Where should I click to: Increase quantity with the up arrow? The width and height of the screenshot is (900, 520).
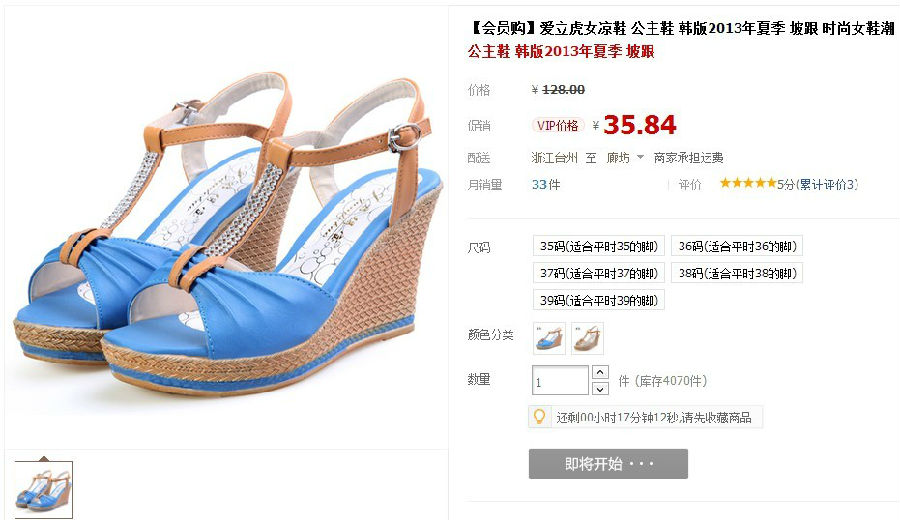coord(600,372)
